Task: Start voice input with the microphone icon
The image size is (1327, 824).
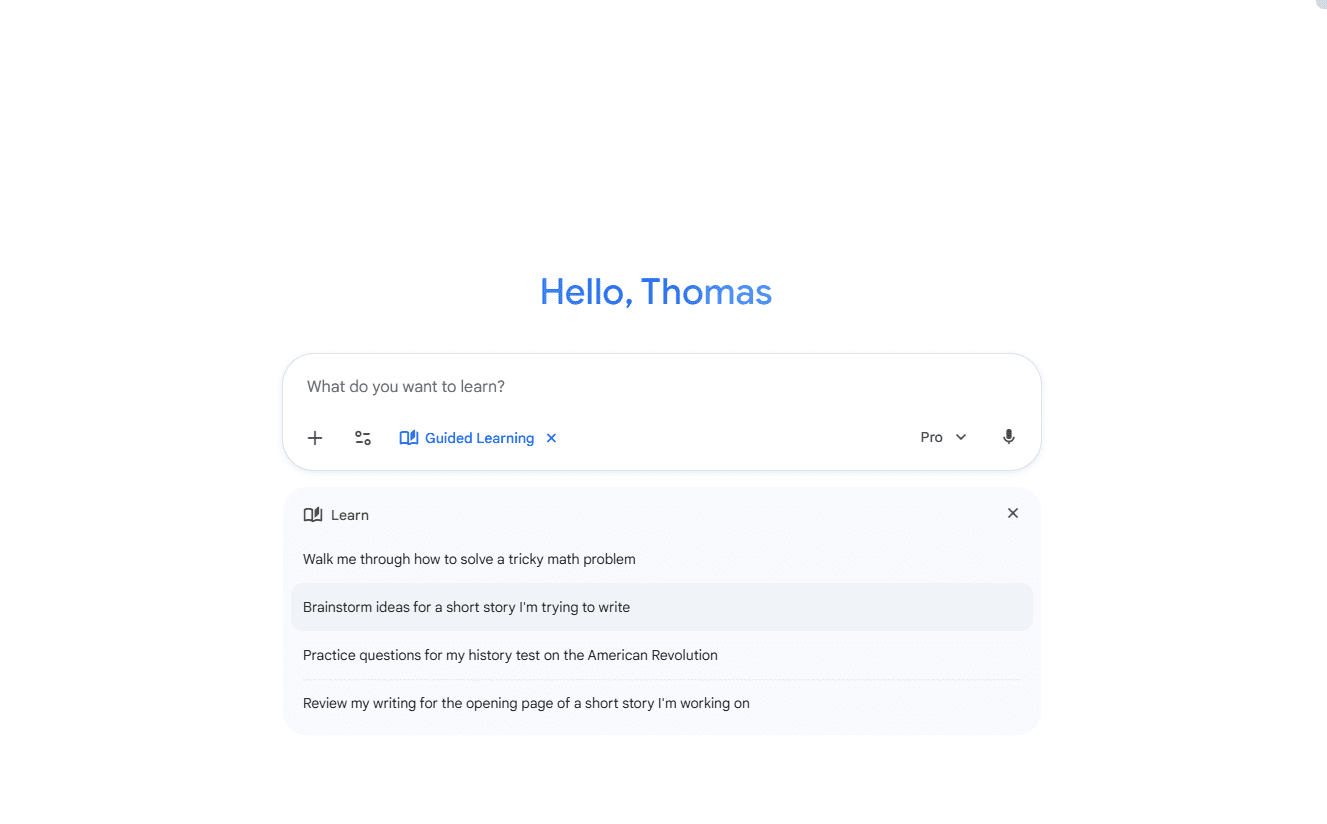Action: pyautogui.click(x=1009, y=437)
